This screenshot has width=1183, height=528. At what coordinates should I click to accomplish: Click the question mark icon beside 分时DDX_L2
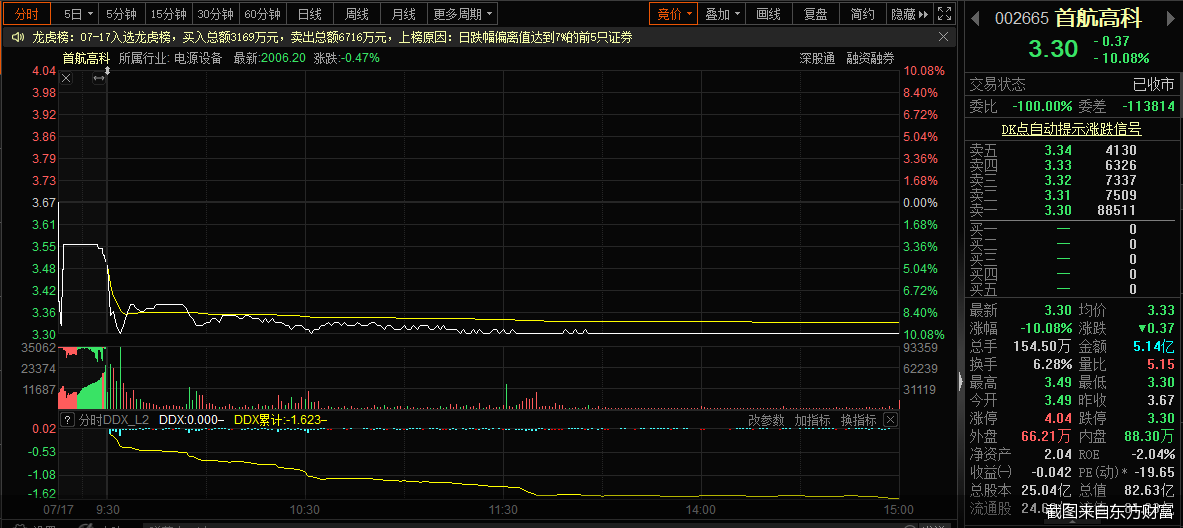coord(68,420)
